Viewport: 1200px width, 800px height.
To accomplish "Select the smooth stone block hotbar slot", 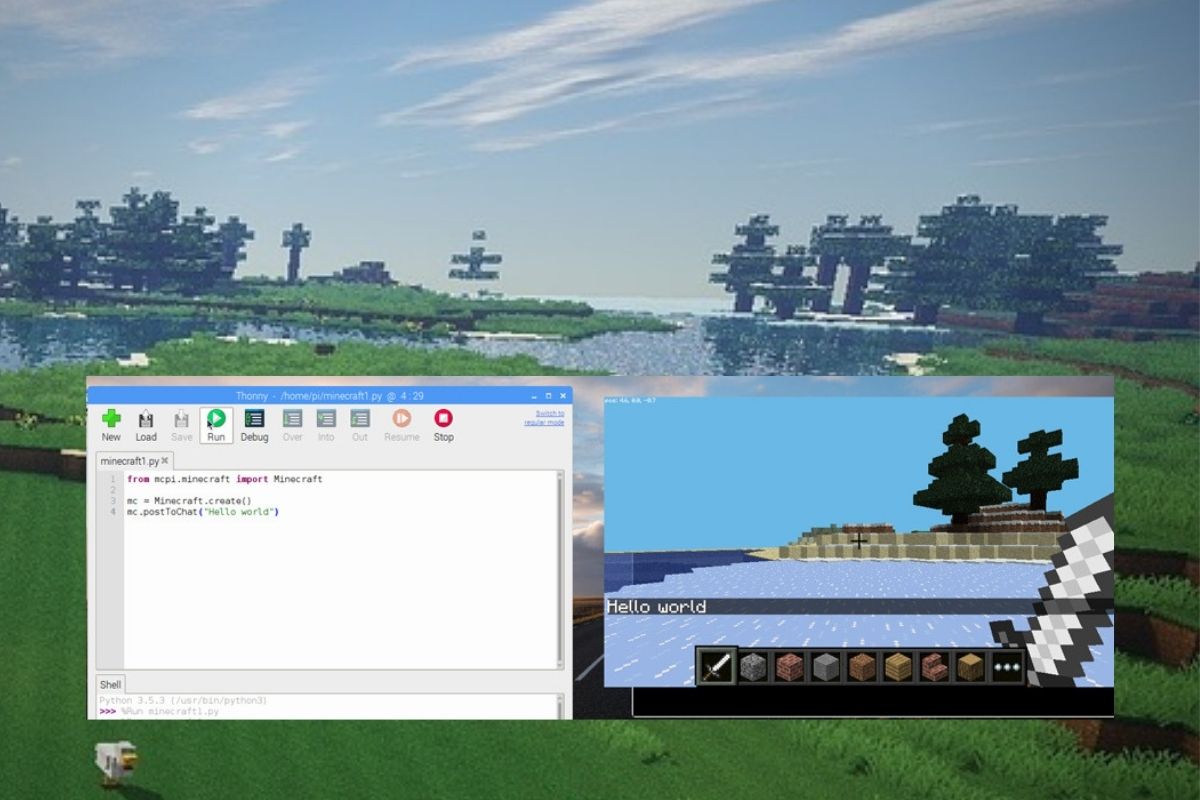I will click(825, 666).
